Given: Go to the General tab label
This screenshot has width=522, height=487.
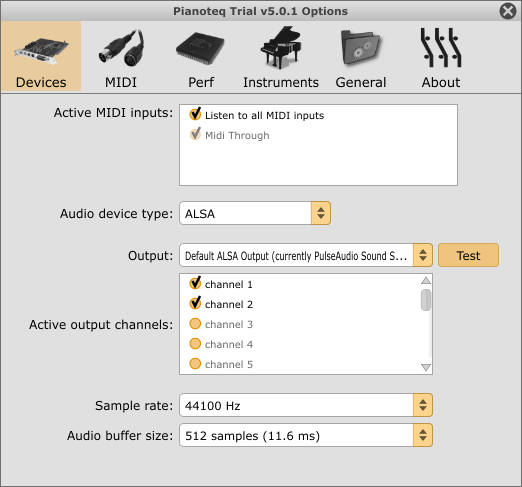Looking at the screenshot, I should (361, 82).
